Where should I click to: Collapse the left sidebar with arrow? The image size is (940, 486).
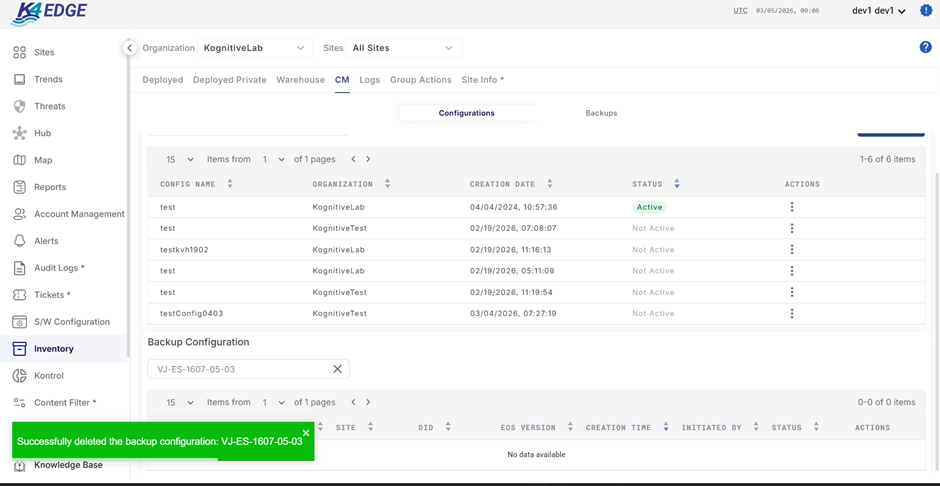[x=129, y=48]
